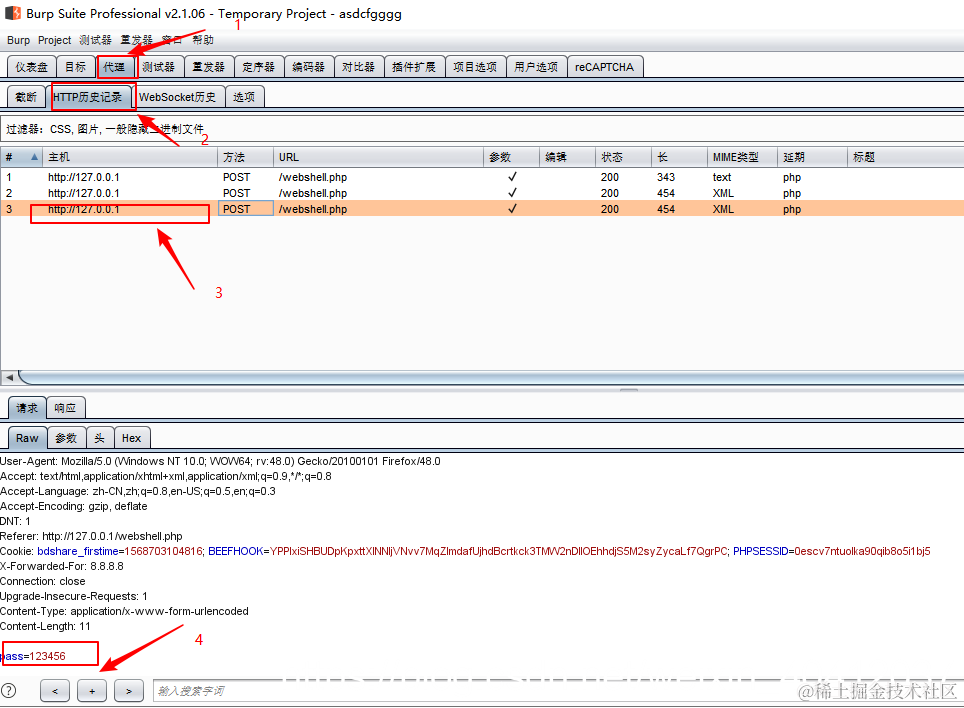Open the 帮助 menu

click(203, 40)
